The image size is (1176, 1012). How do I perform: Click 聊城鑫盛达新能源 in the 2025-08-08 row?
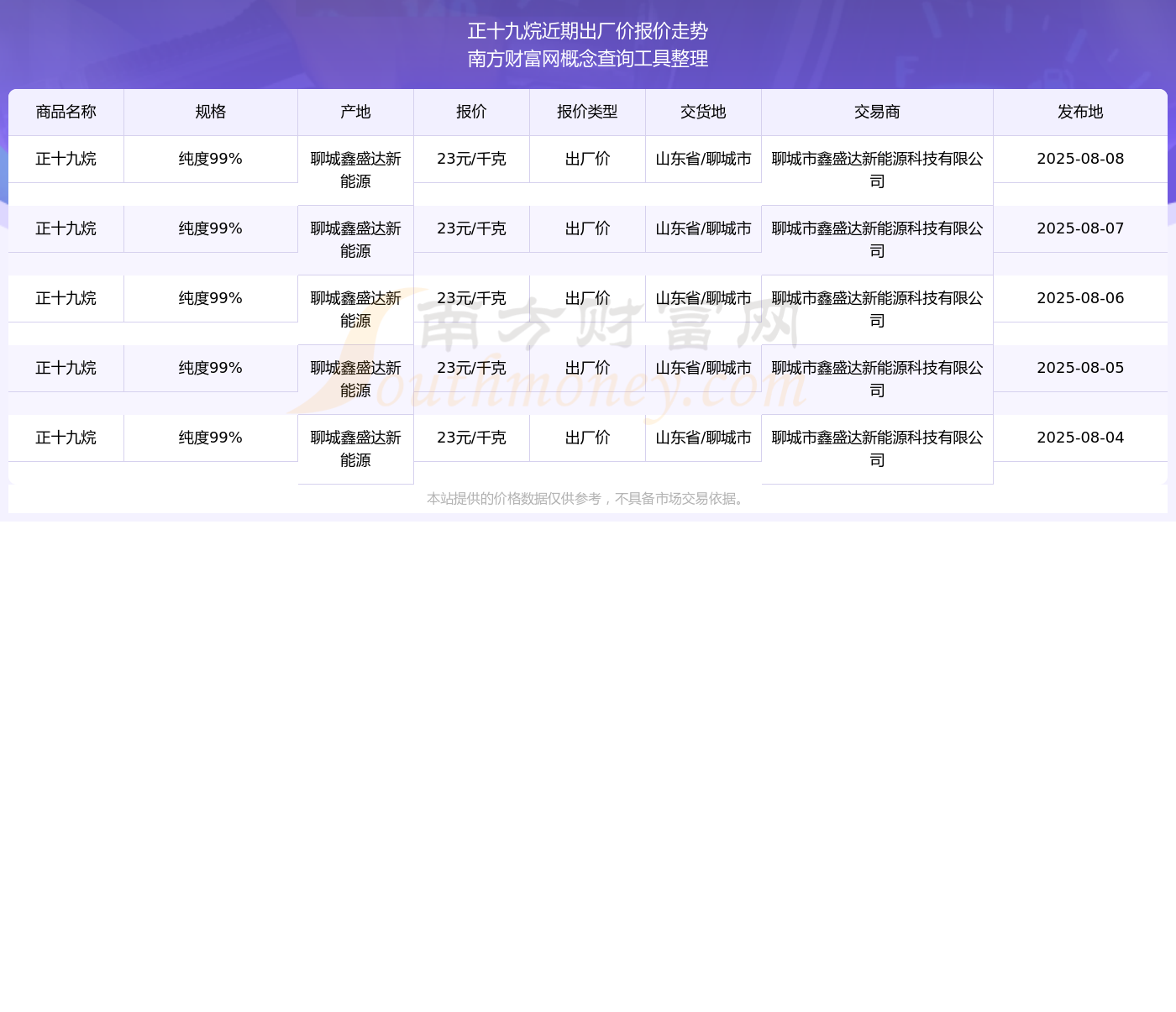coord(356,170)
